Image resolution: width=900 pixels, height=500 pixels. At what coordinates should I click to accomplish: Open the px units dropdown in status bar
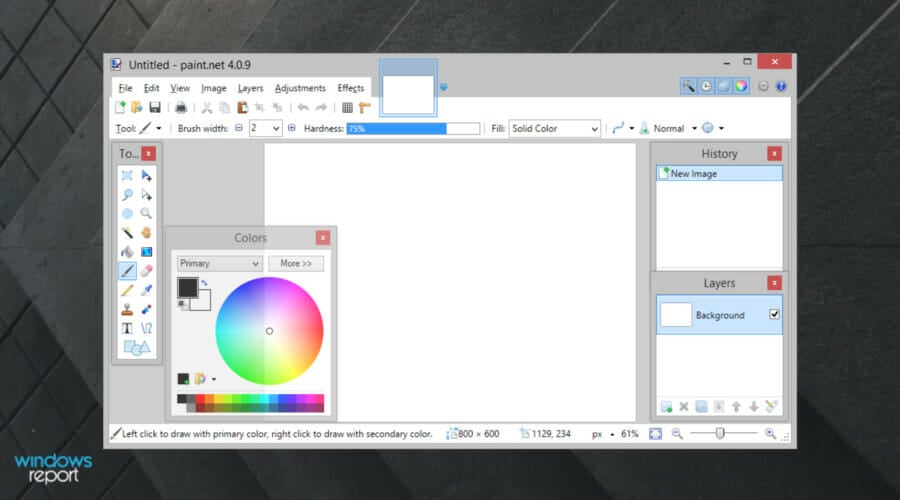[x=603, y=434]
